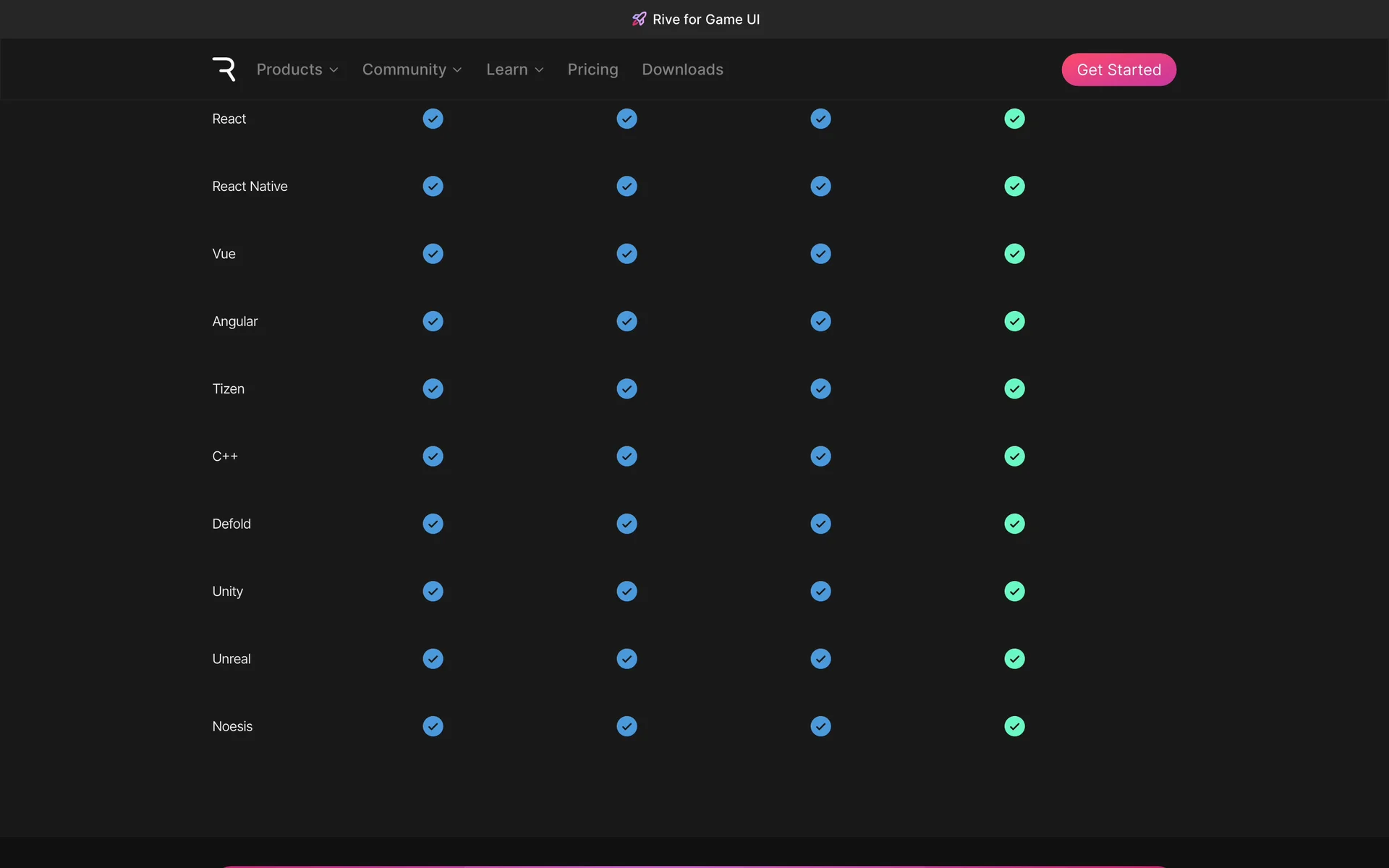Click green checkmark in the React row

click(x=1014, y=119)
